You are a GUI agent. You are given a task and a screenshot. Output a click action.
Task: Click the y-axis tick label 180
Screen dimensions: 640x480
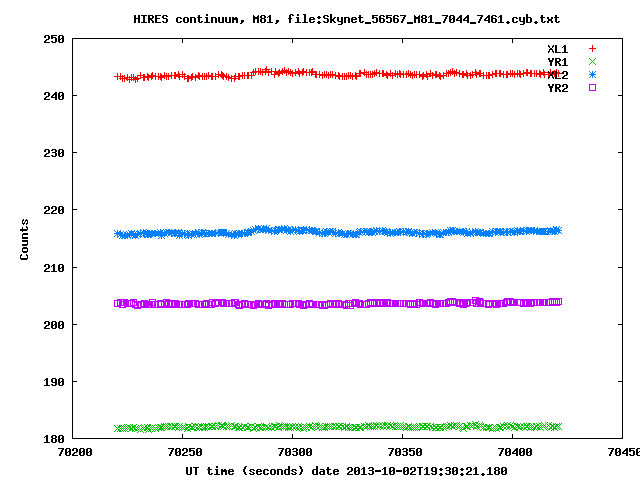(x=54, y=439)
